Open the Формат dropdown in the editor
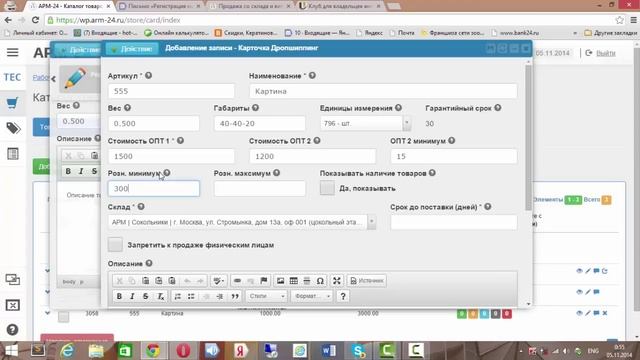Image resolution: width=640 pixels, height=360 pixels. (312, 296)
